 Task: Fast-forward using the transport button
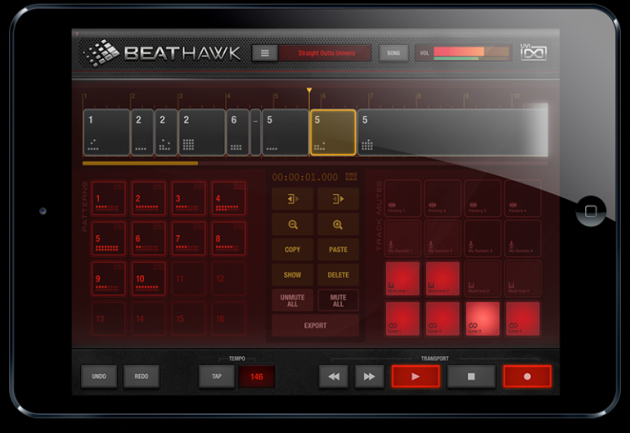tap(369, 376)
